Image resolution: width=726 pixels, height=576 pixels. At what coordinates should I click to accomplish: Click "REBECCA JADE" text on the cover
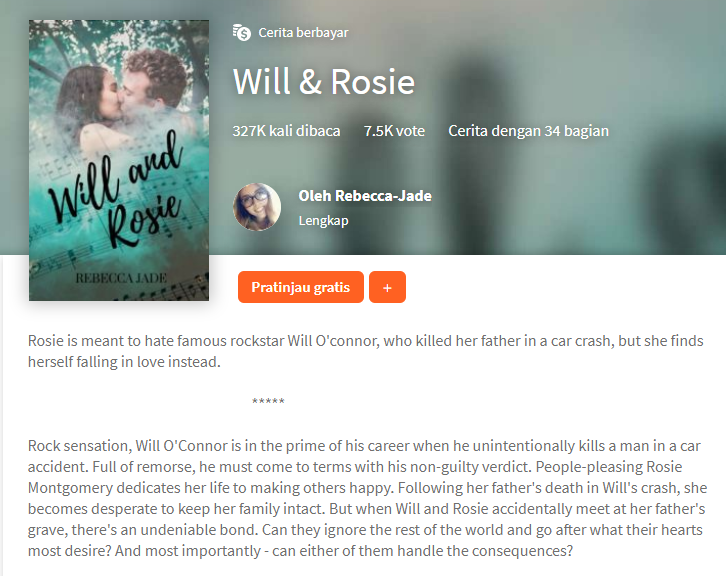coord(121,278)
